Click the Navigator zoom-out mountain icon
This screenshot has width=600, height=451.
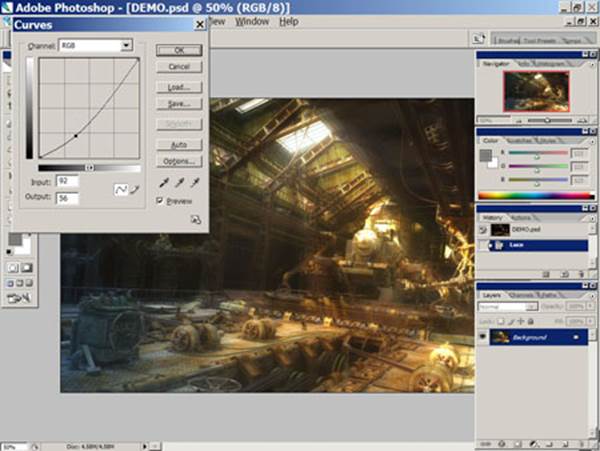[x=519, y=121]
